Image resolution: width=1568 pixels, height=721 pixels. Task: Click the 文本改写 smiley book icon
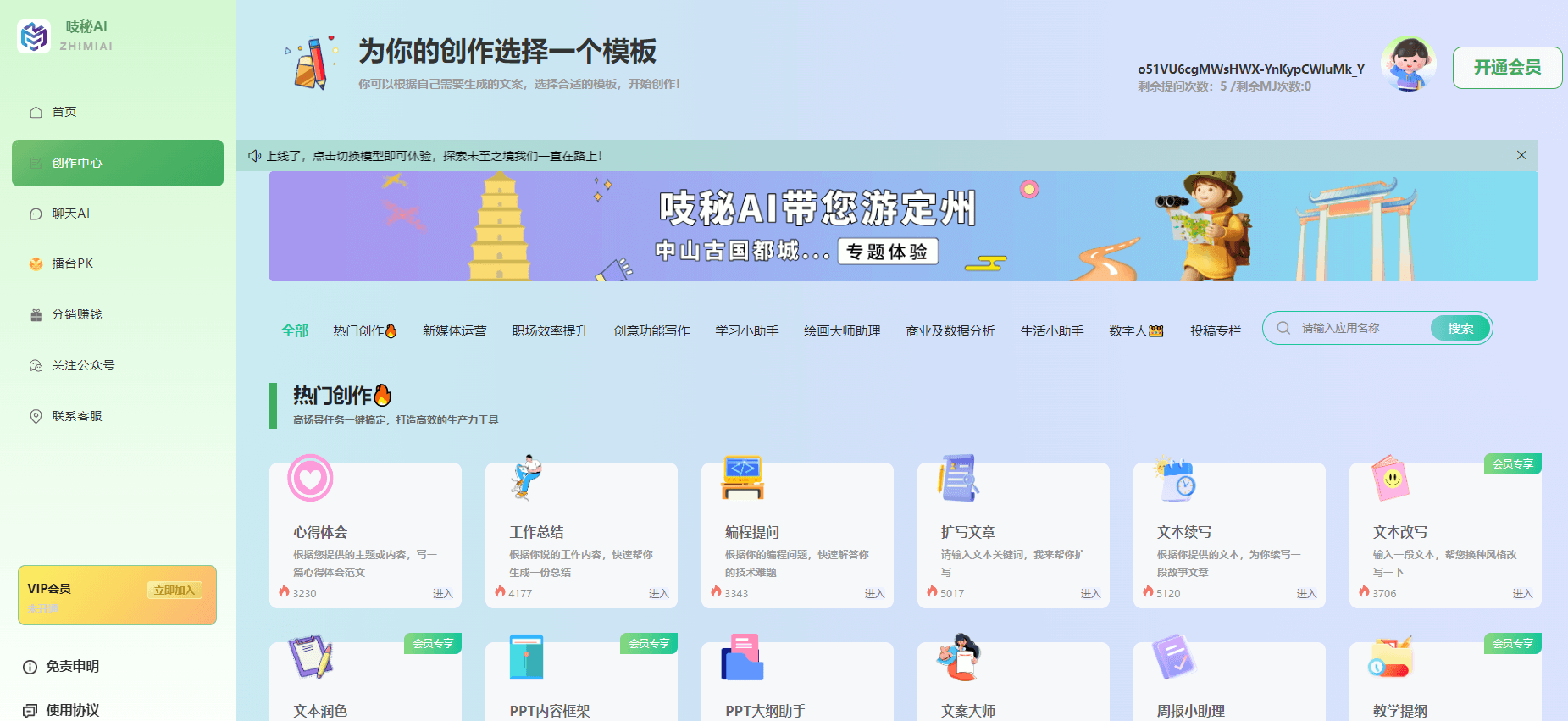tap(1390, 478)
